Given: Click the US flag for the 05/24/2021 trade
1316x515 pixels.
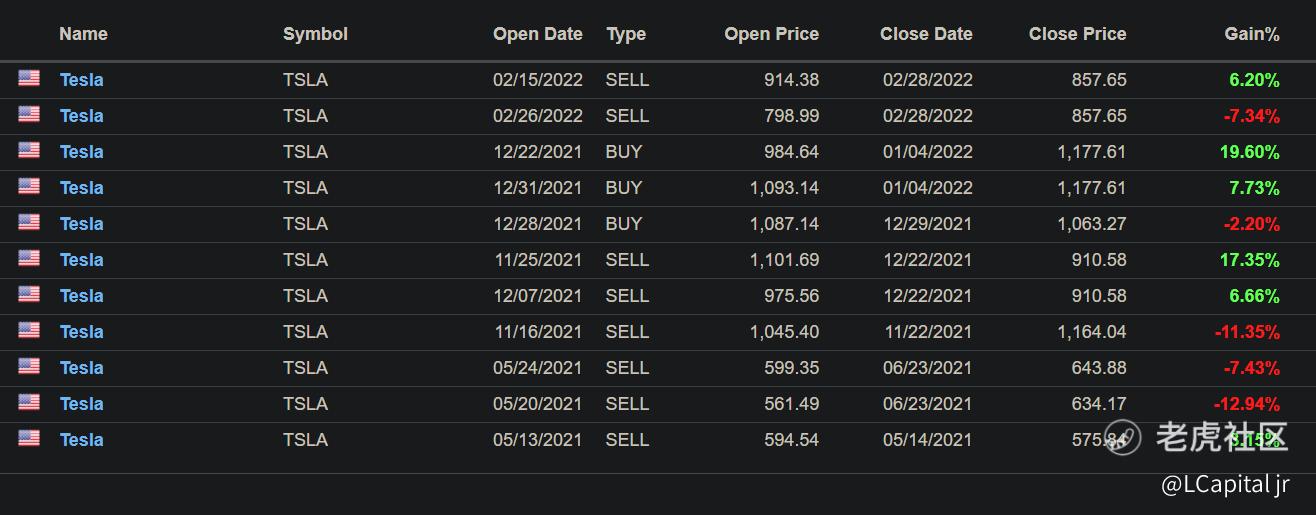Looking at the screenshot, I should click(x=29, y=366).
